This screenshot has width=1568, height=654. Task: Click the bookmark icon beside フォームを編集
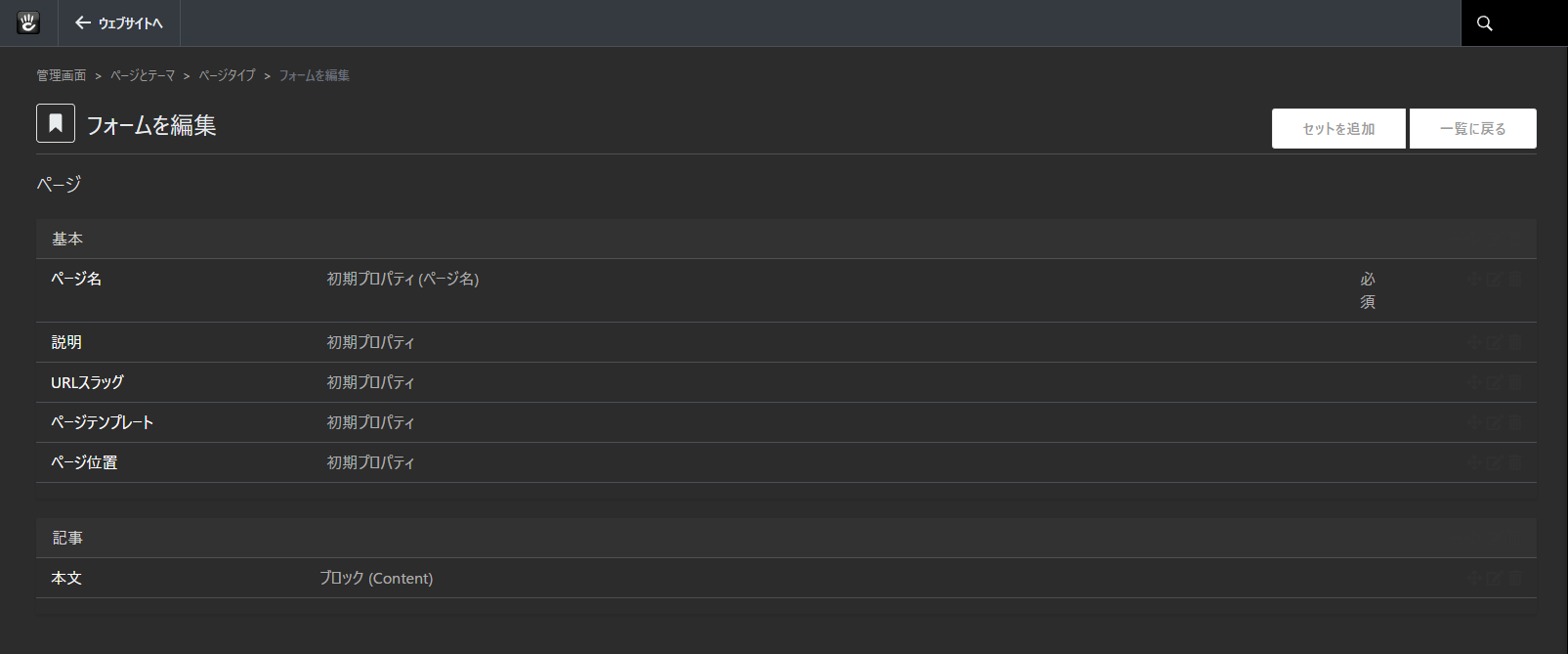(56, 123)
